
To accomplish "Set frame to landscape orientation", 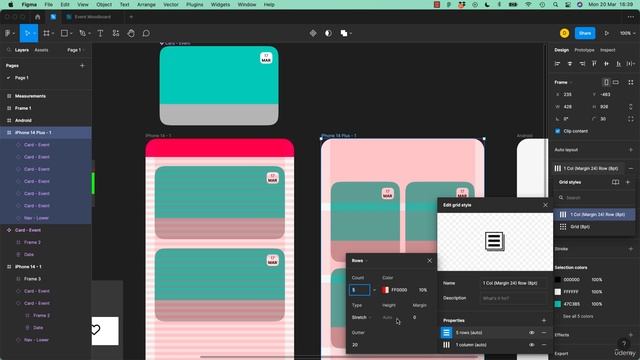I will [616, 82].
